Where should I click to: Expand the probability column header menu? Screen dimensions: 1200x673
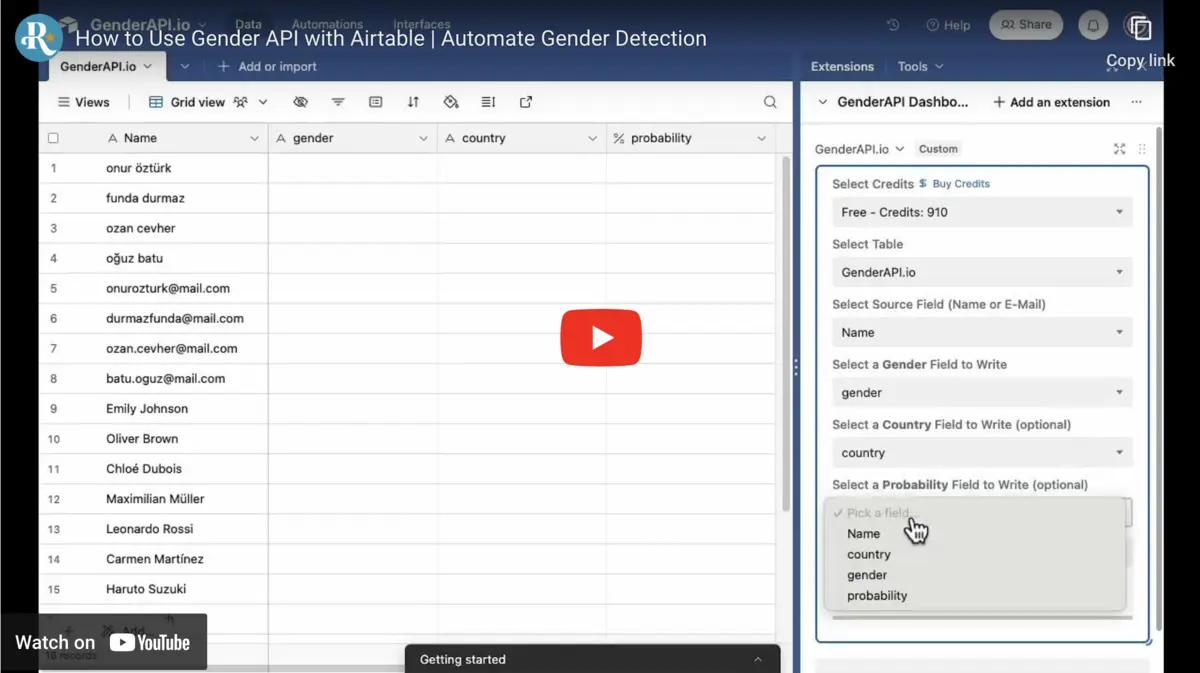click(761, 139)
